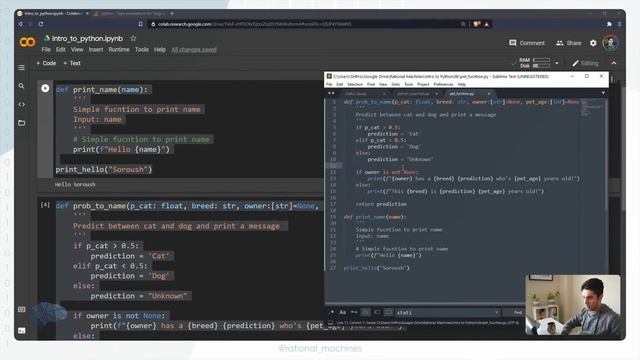Close pet_function.py tab in Sublime

pos(489,94)
